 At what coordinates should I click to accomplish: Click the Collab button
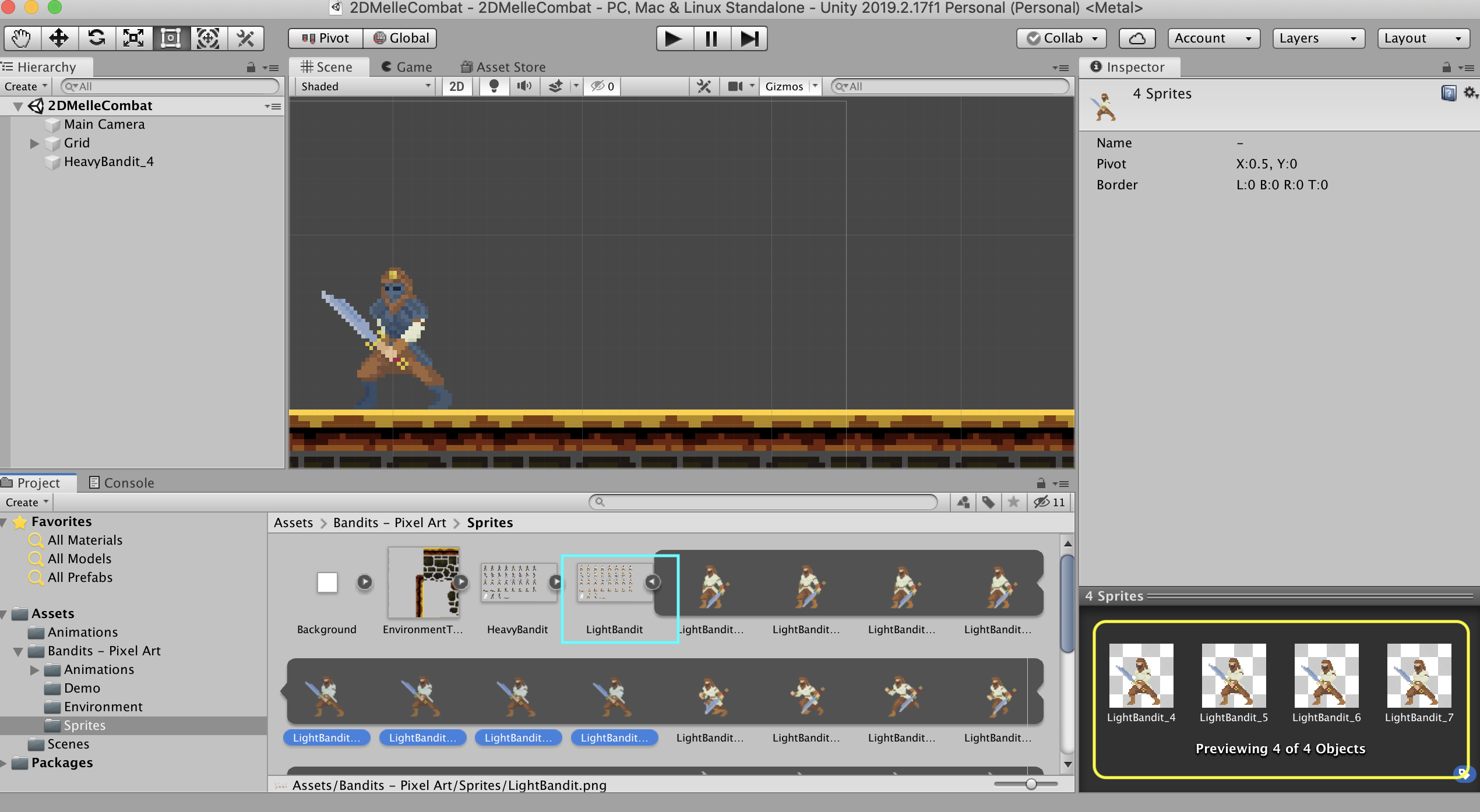1062,38
